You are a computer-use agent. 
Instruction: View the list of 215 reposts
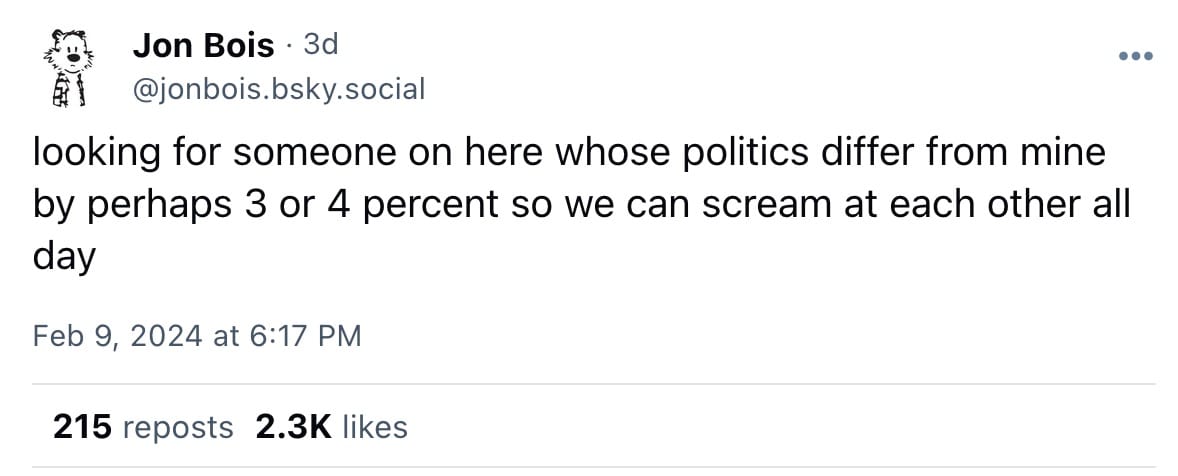[142, 427]
